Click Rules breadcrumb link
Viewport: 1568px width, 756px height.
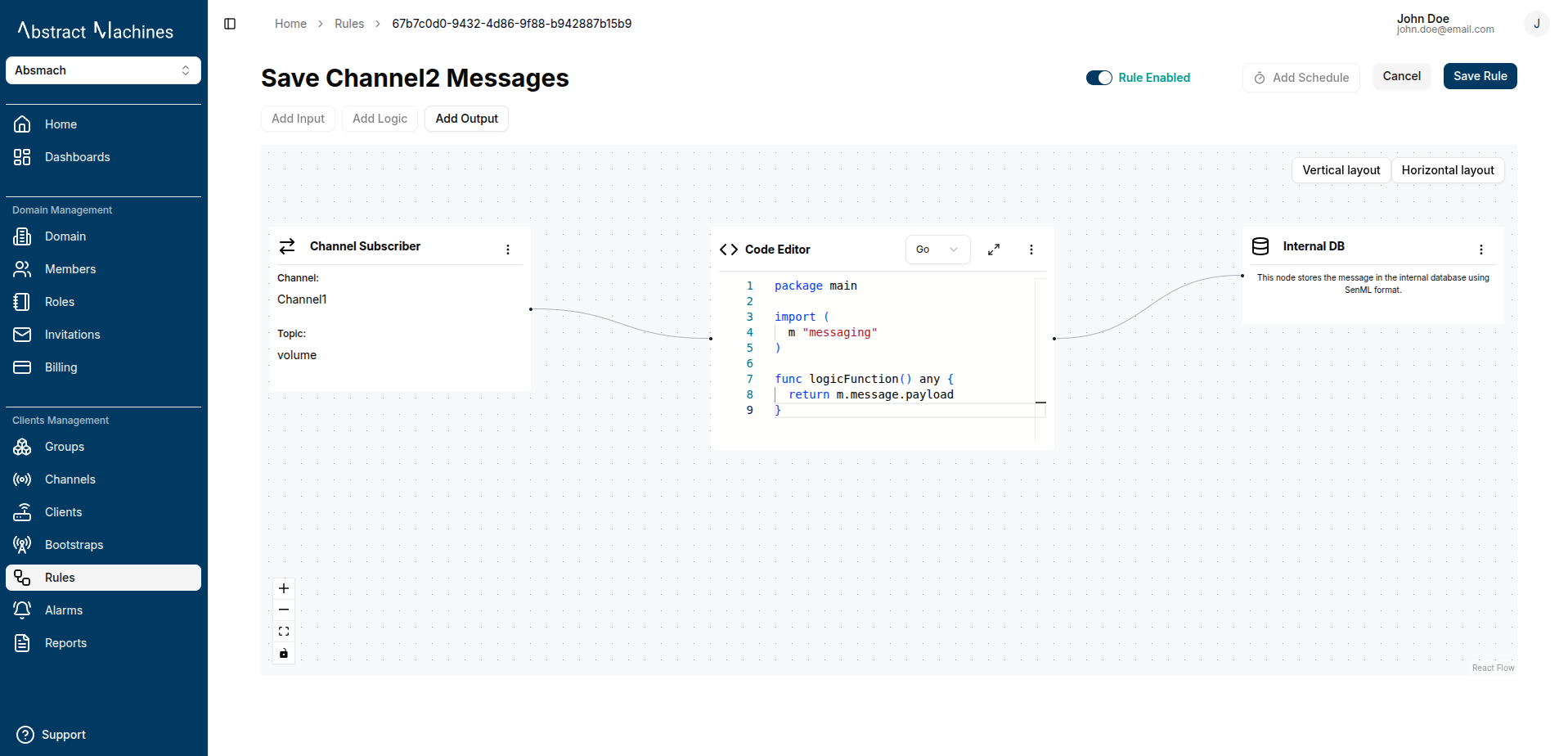(x=349, y=24)
